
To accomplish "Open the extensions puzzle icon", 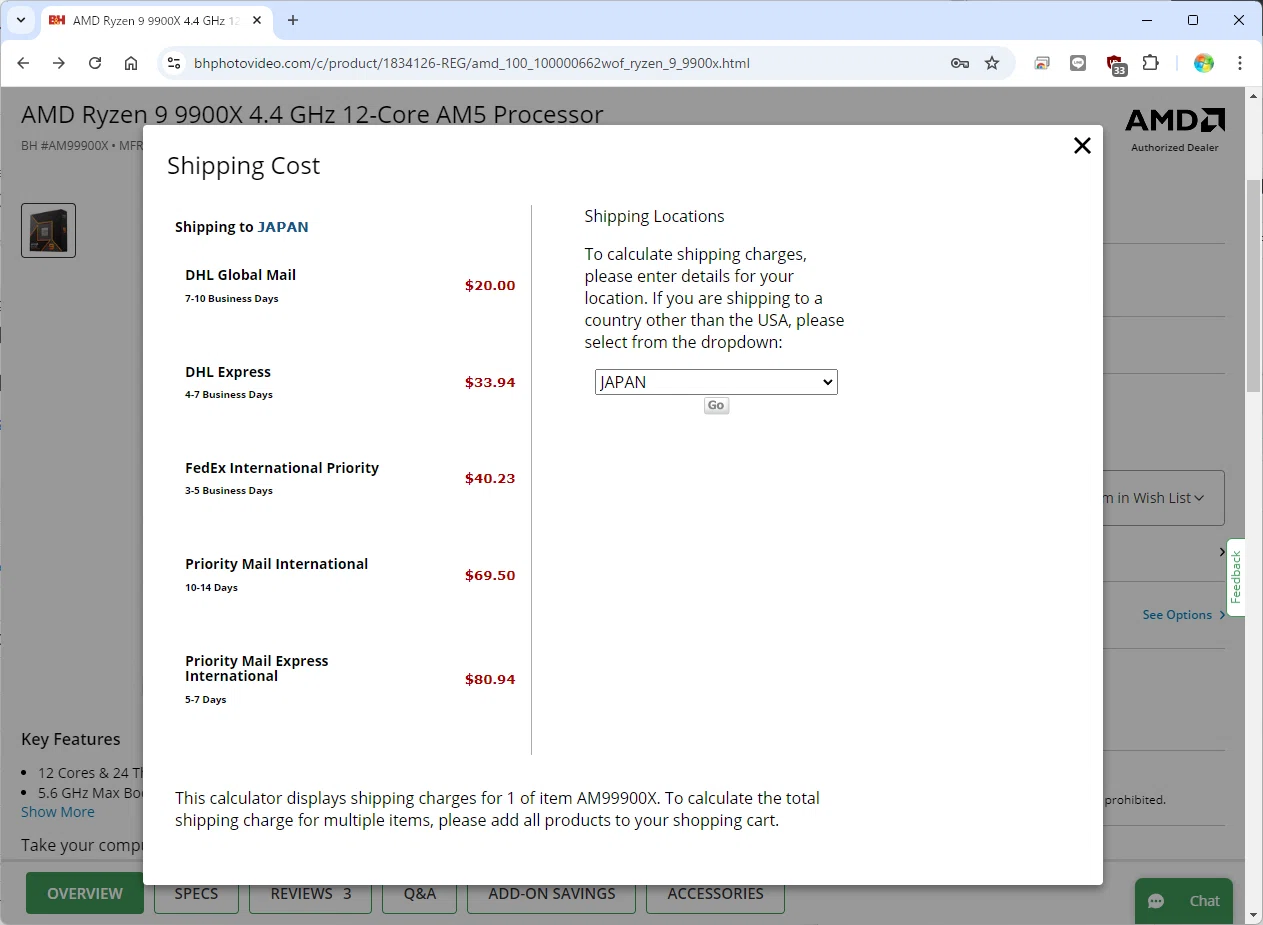I will point(1151,63).
